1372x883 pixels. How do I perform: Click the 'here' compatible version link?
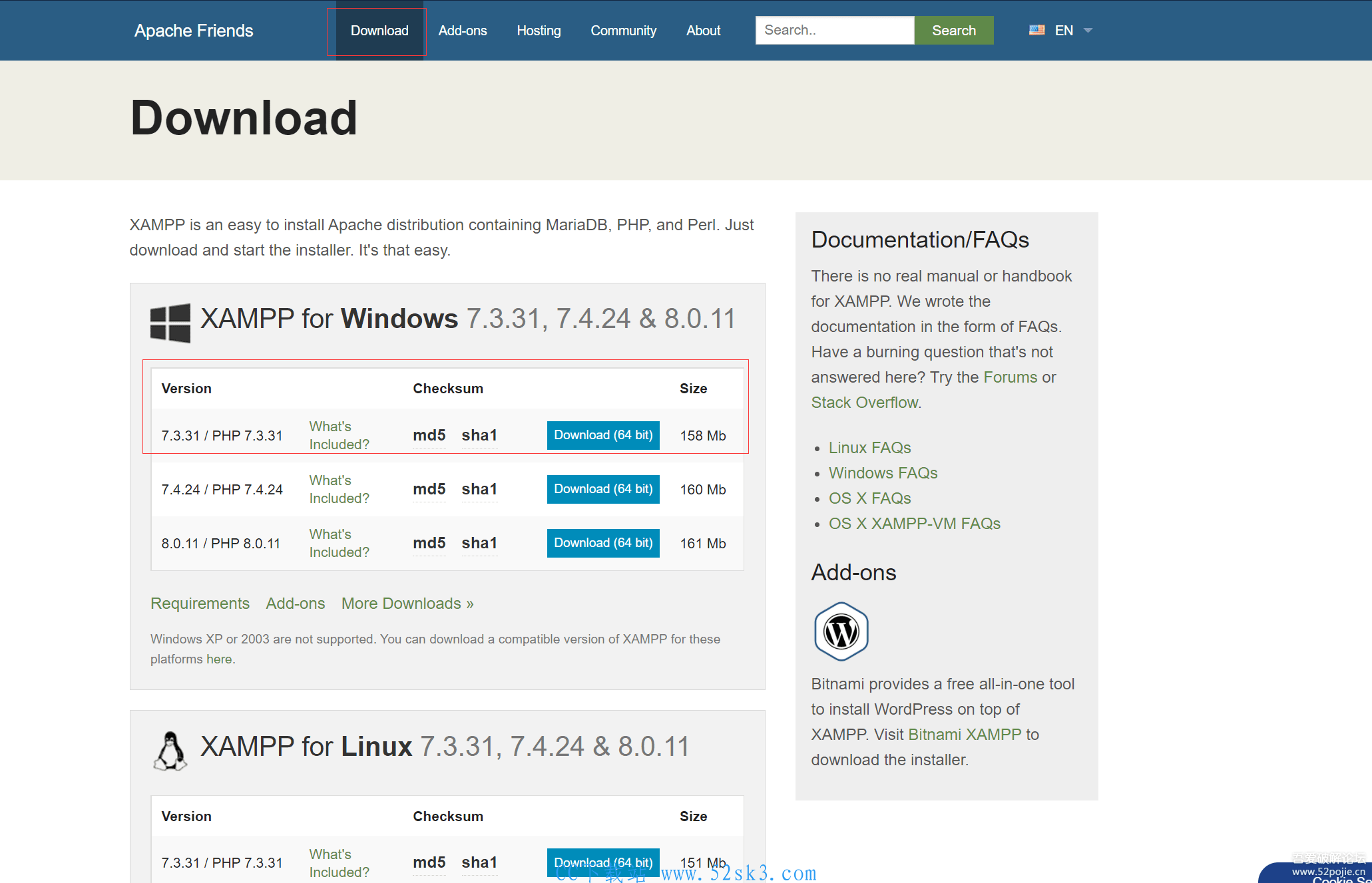(219, 659)
